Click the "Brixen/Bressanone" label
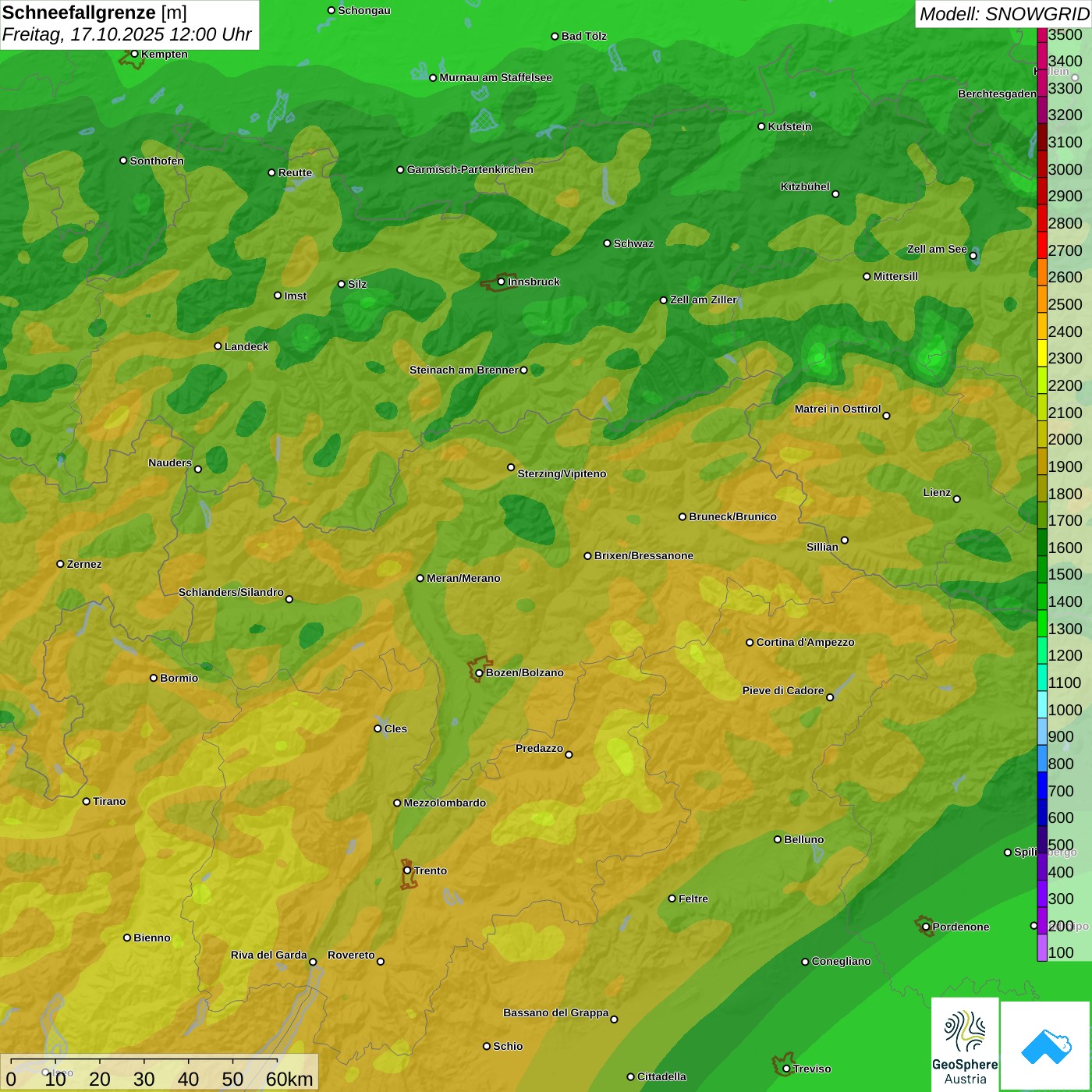The image size is (1092, 1092). [643, 555]
